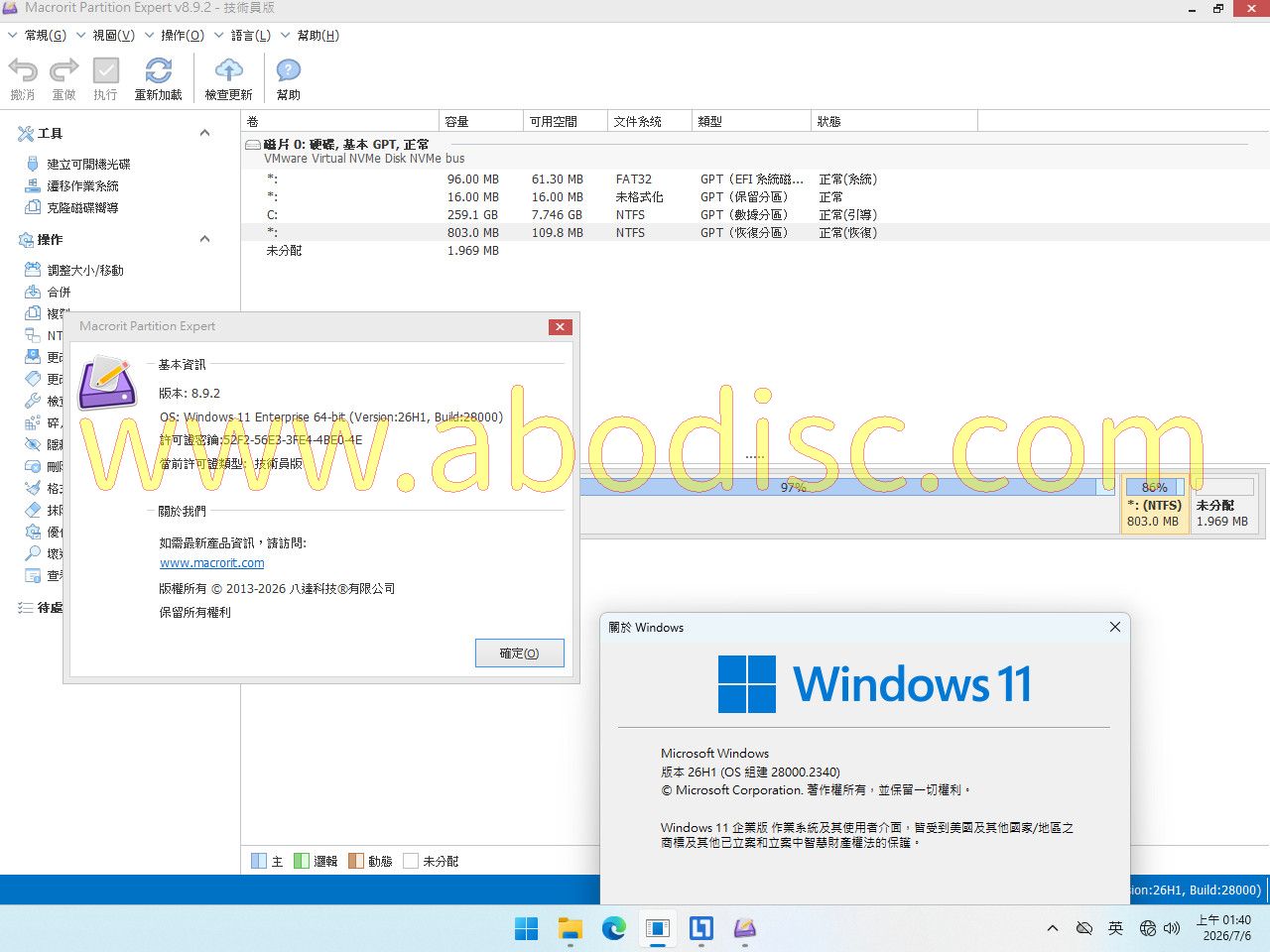1270x952 pixels.
Task: Click the eye-slash icon to hide volume
Action: pos(33,444)
